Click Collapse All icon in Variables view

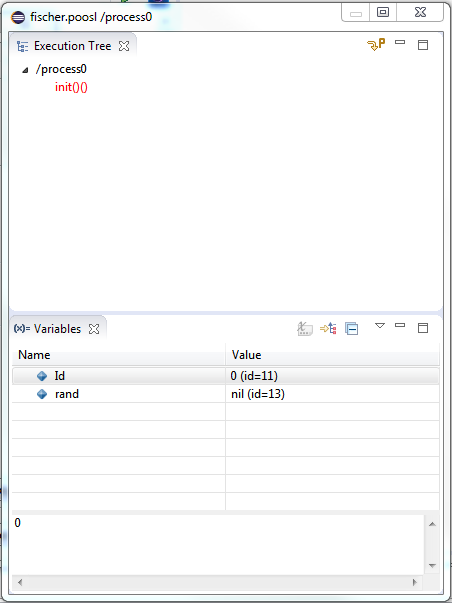352,329
